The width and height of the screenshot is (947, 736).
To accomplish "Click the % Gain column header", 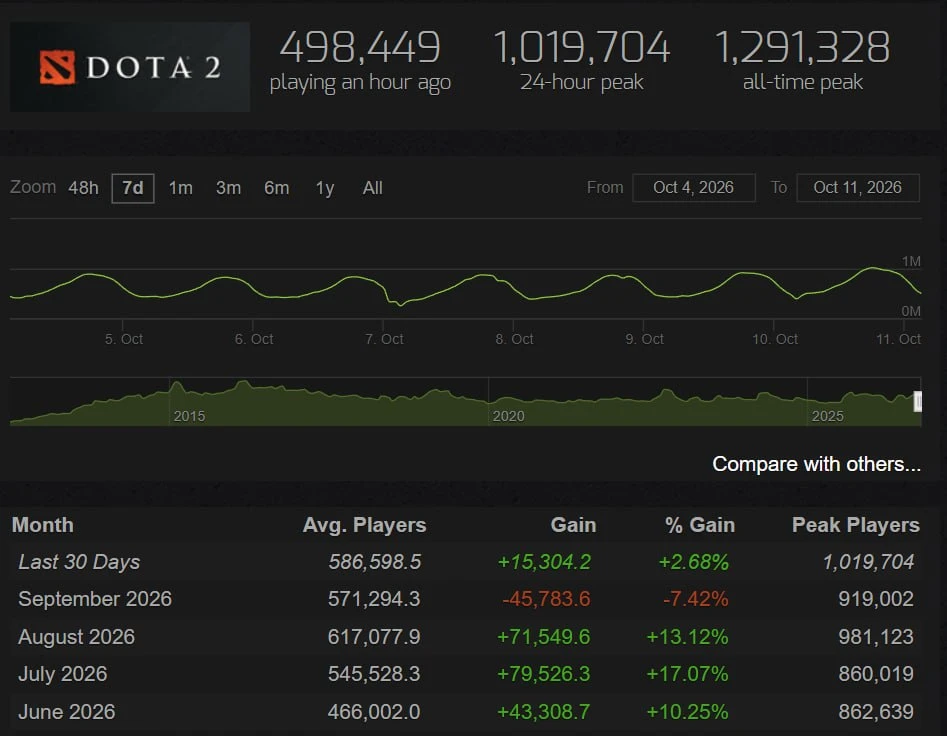I will (x=700, y=525).
